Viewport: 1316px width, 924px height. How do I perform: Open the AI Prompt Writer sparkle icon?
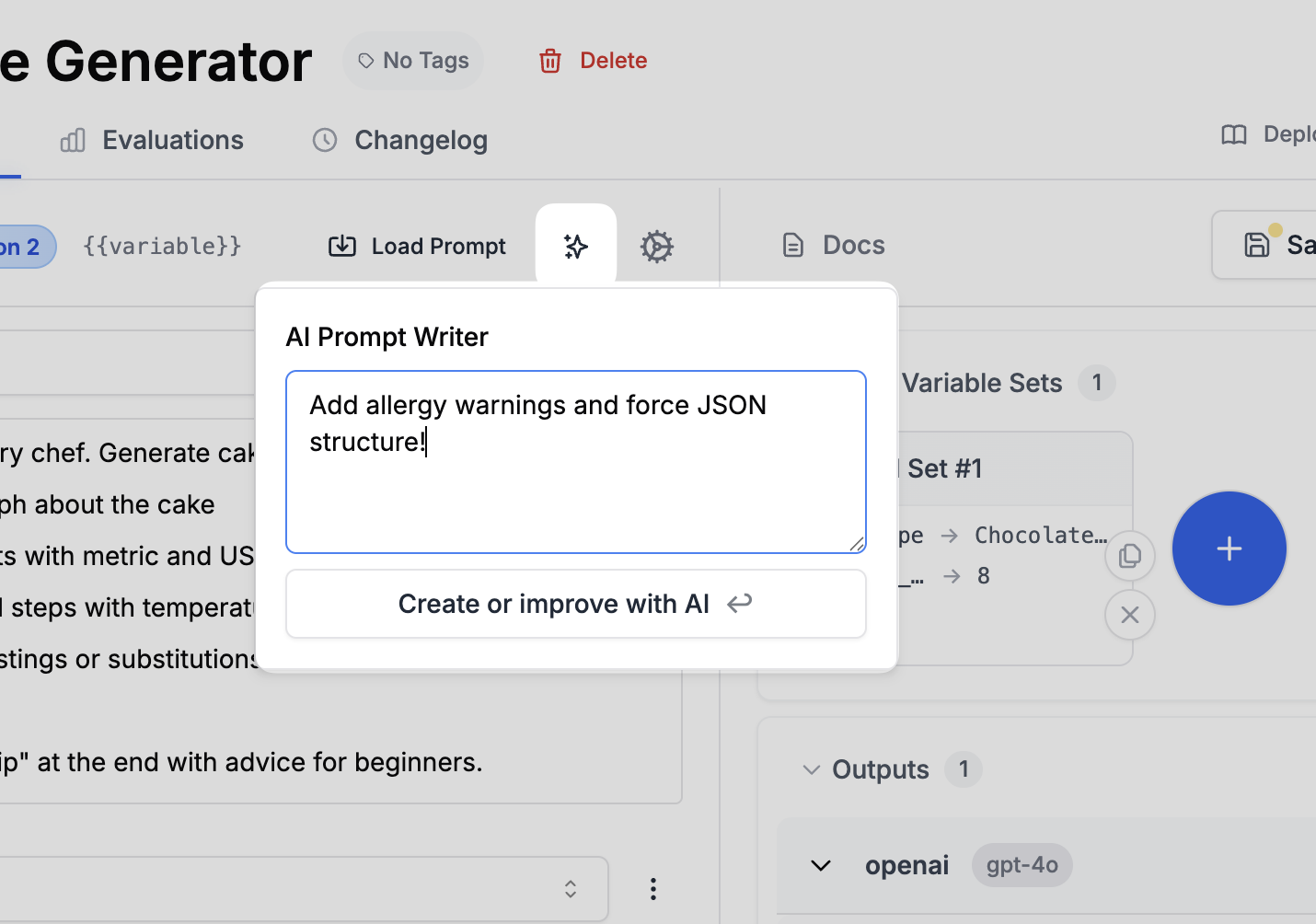pyautogui.click(x=575, y=245)
